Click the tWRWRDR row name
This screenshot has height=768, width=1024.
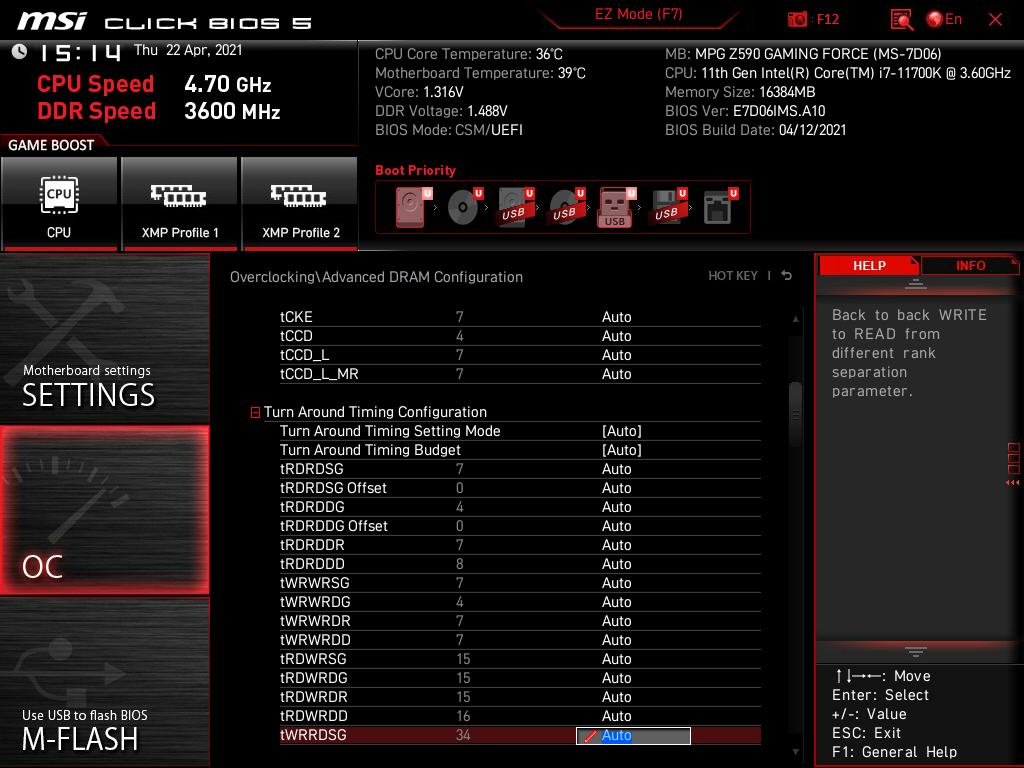click(x=315, y=621)
